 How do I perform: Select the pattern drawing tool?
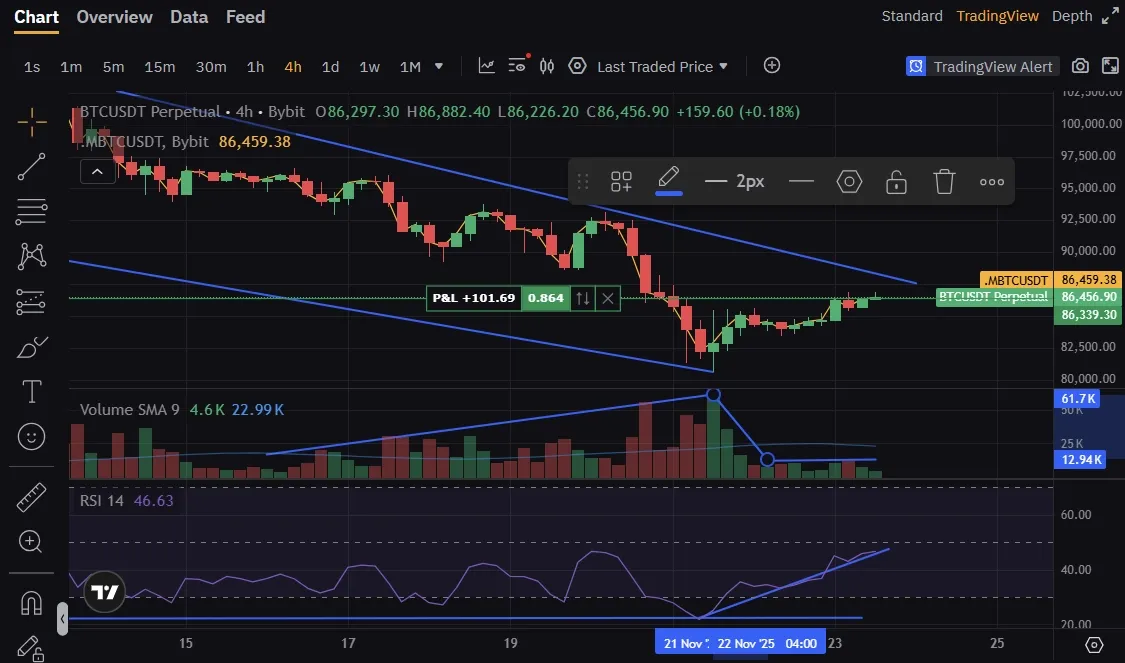32,256
